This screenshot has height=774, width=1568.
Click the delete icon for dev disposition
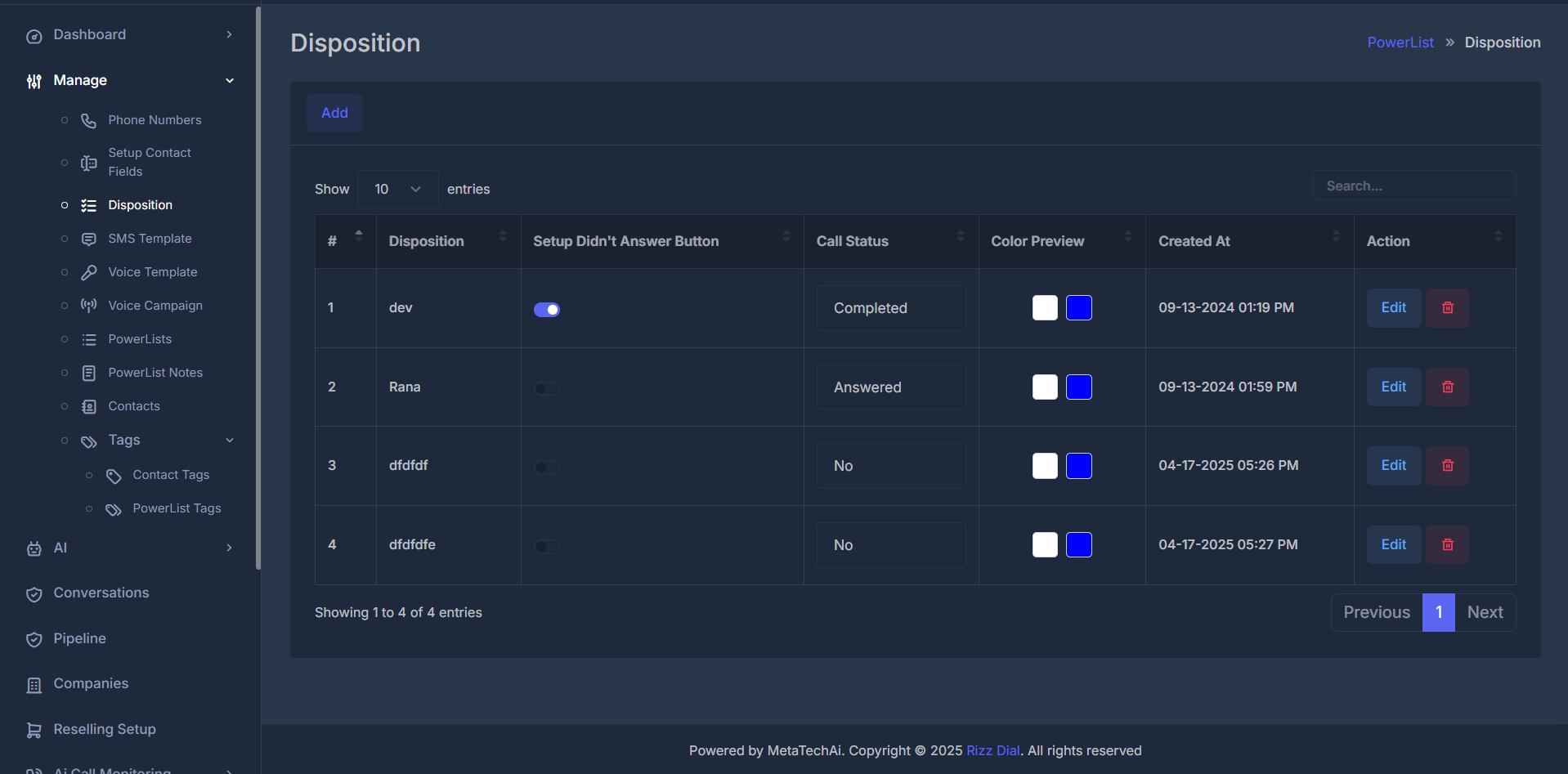click(x=1446, y=307)
